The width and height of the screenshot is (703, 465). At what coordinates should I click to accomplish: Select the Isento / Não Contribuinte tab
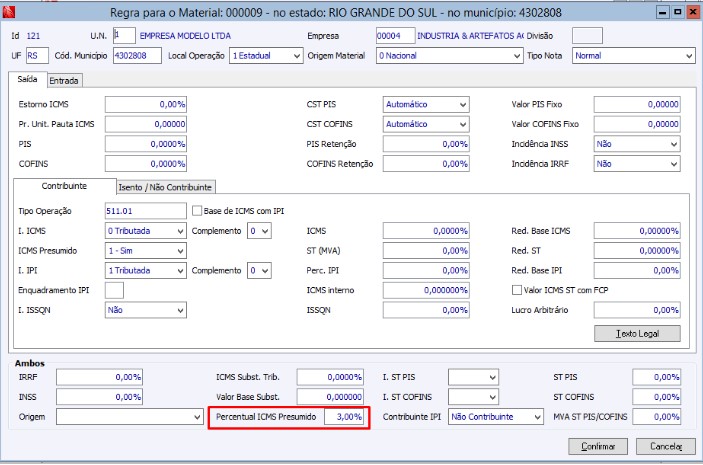click(166, 187)
